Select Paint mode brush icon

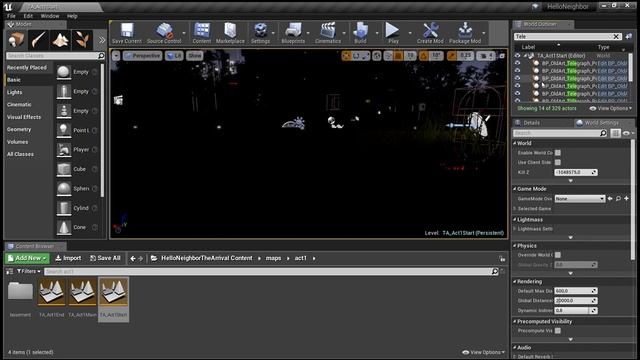coord(38,40)
